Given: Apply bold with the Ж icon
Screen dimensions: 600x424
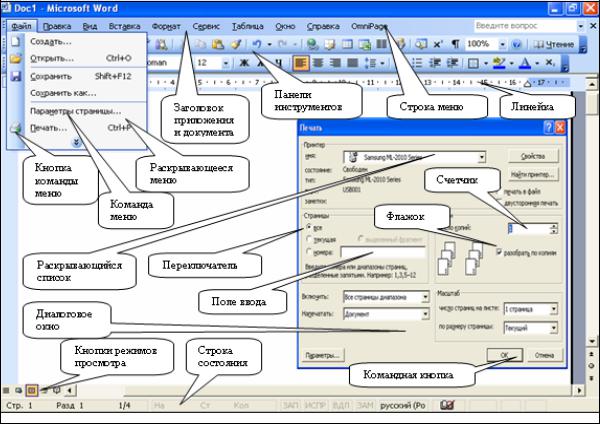Looking at the screenshot, I should point(244,62).
